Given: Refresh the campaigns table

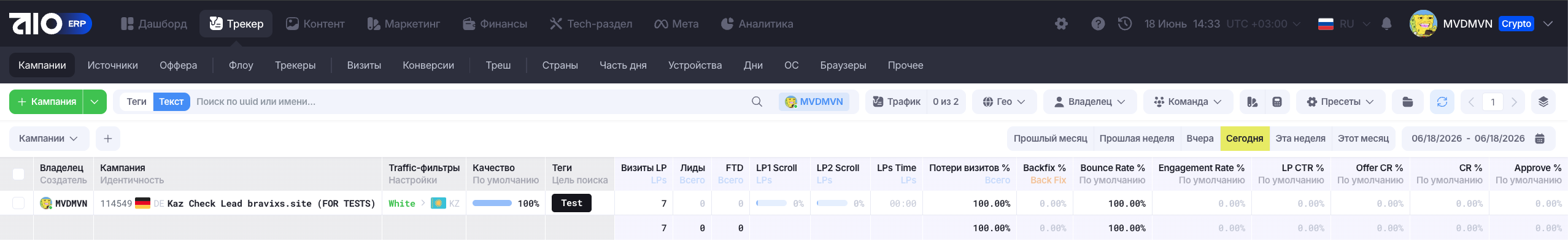Looking at the screenshot, I should coord(1442,102).
